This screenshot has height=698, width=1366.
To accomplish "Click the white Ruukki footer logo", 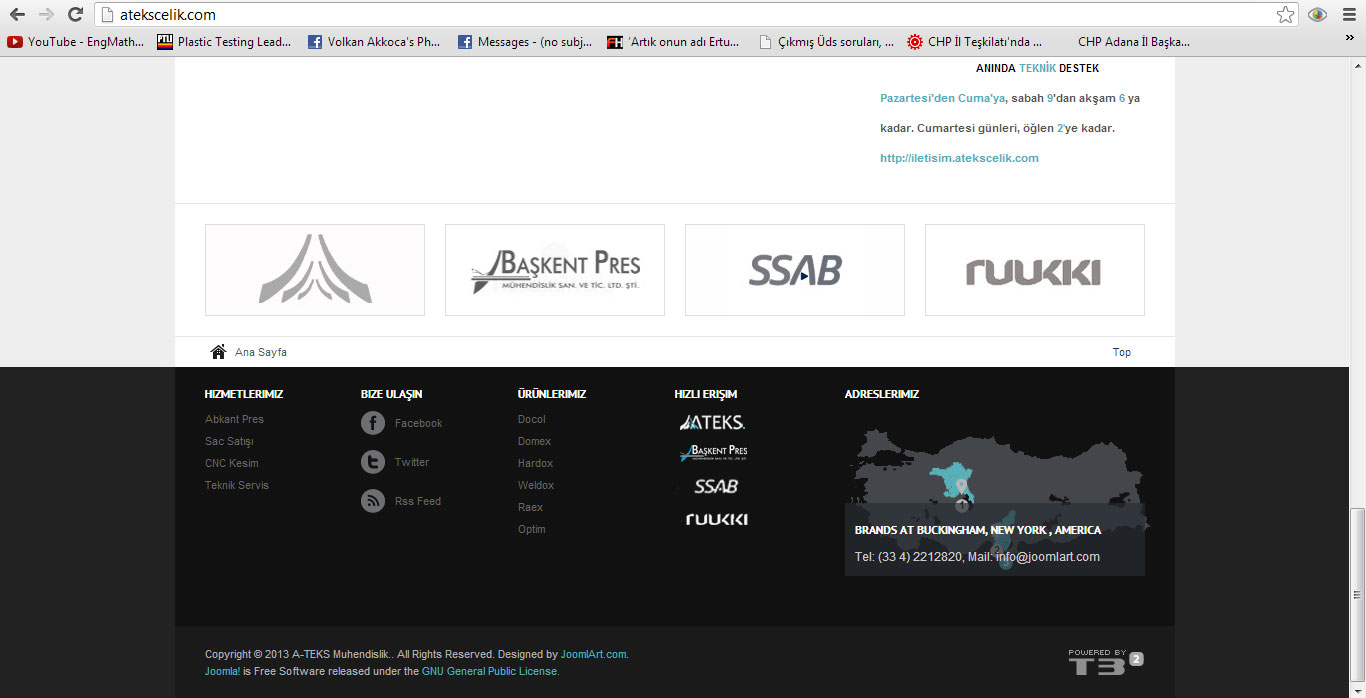I will [x=716, y=519].
